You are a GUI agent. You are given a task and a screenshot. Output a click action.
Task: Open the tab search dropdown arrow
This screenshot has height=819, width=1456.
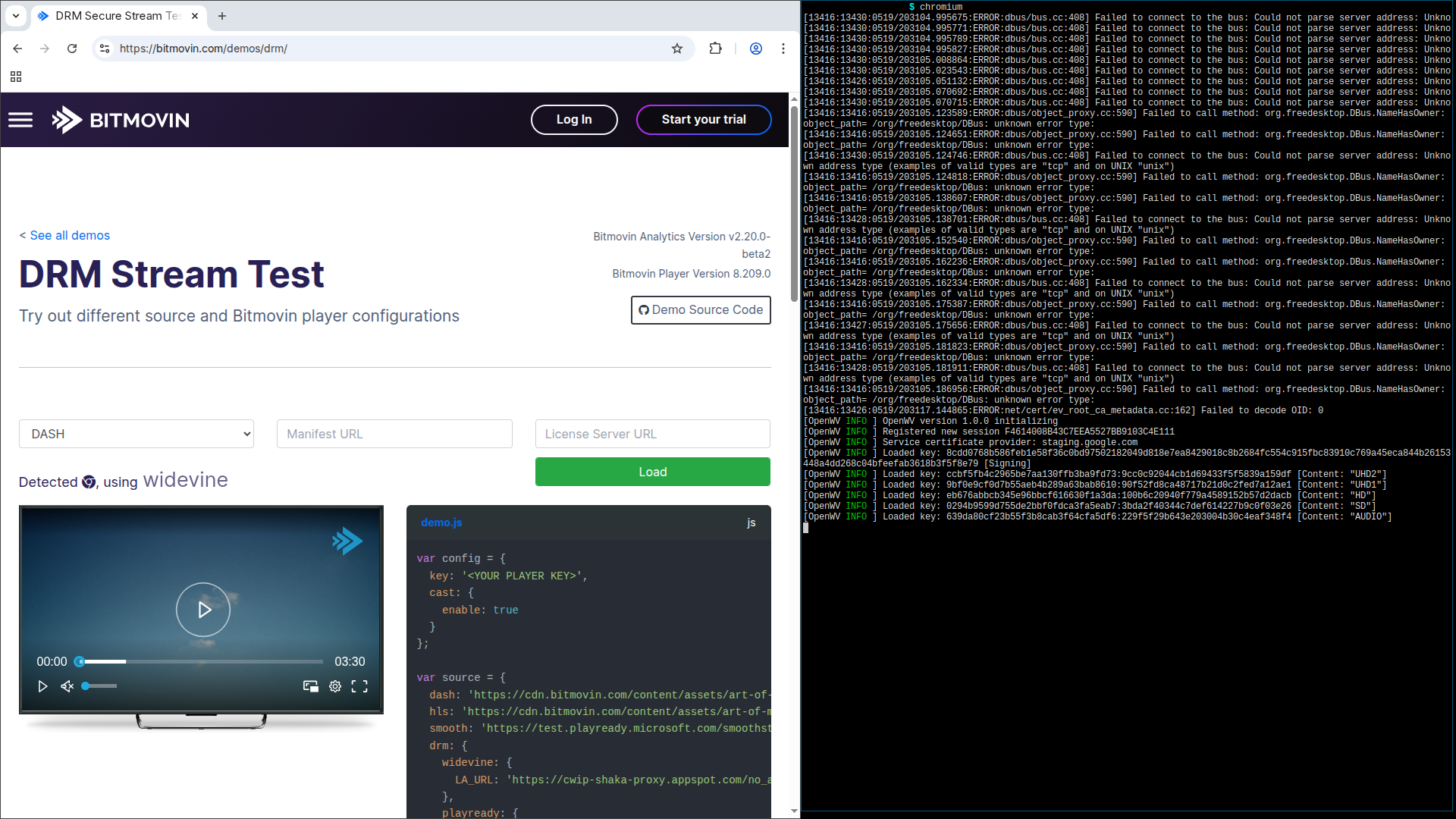click(x=15, y=15)
